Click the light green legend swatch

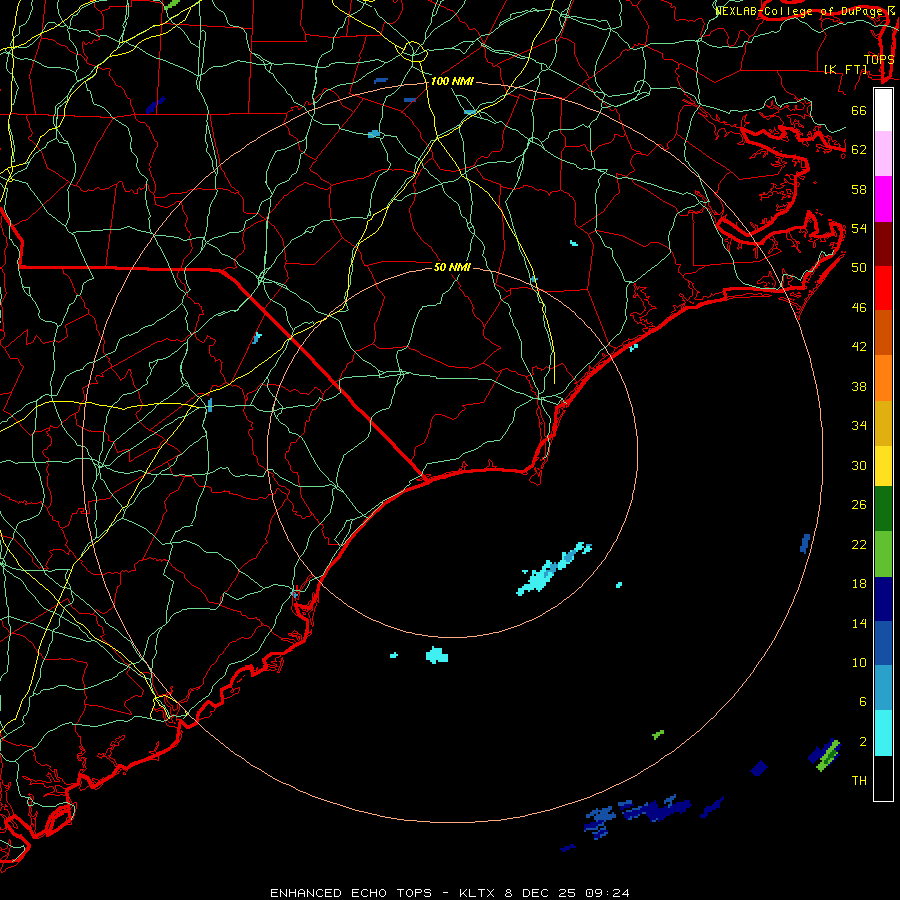(x=883, y=554)
